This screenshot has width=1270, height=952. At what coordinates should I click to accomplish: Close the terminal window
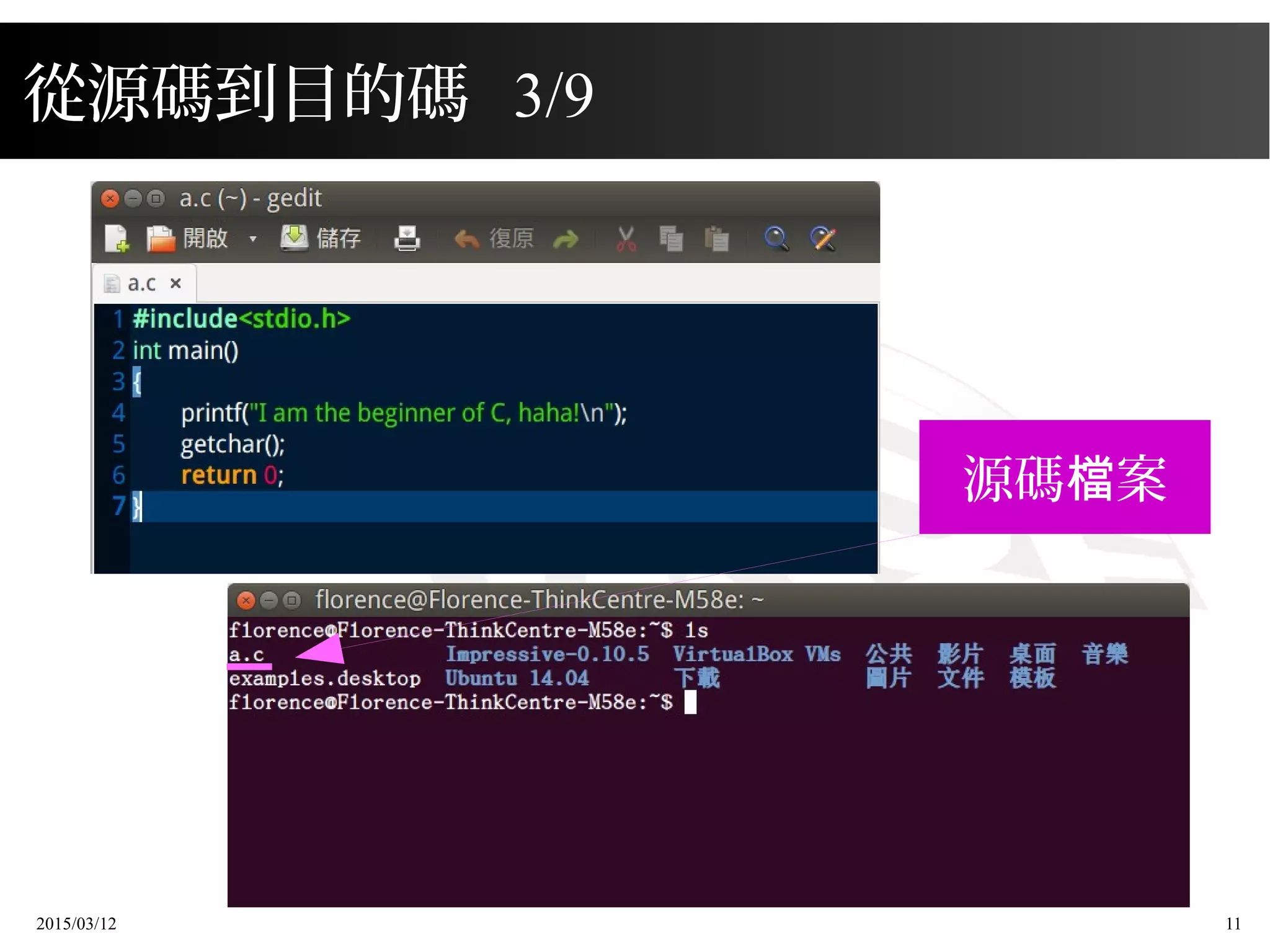click(246, 600)
